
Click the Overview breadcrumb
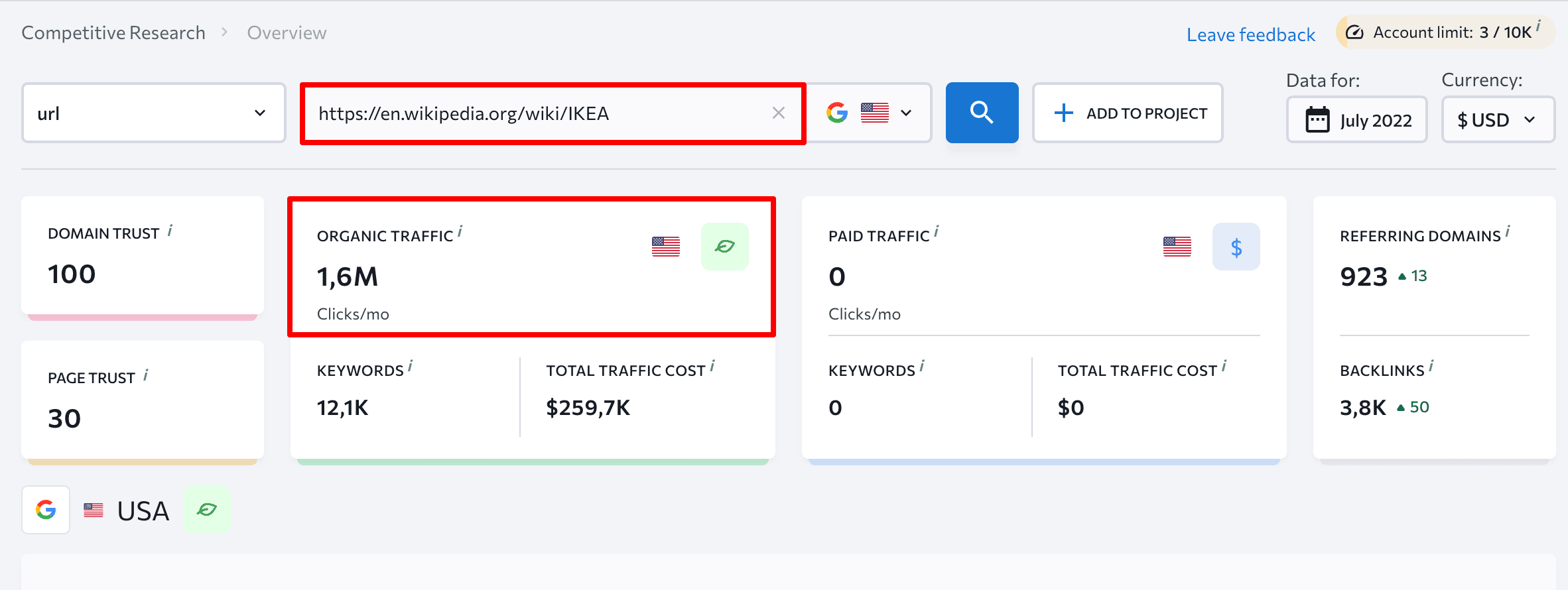[x=287, y=32]
